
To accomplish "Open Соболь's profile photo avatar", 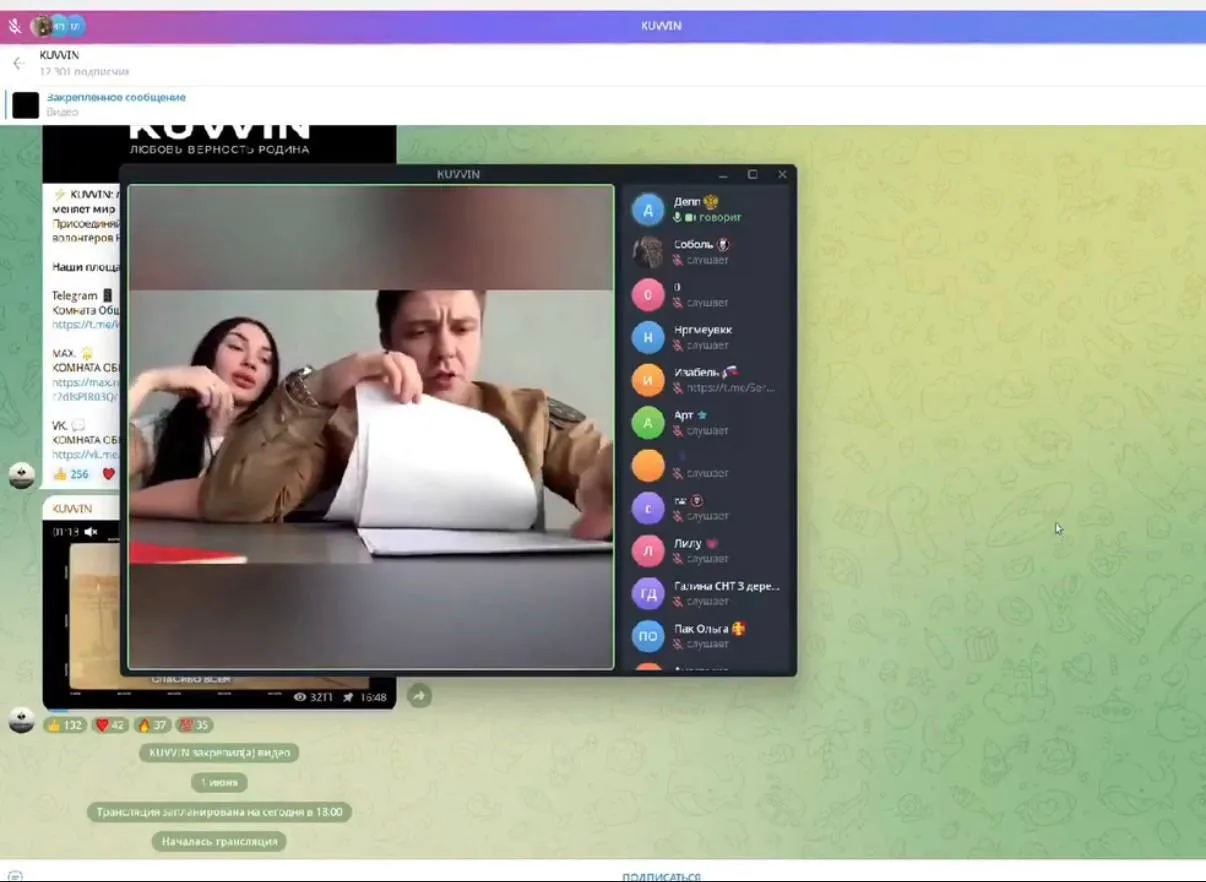I will click(648, 252).
